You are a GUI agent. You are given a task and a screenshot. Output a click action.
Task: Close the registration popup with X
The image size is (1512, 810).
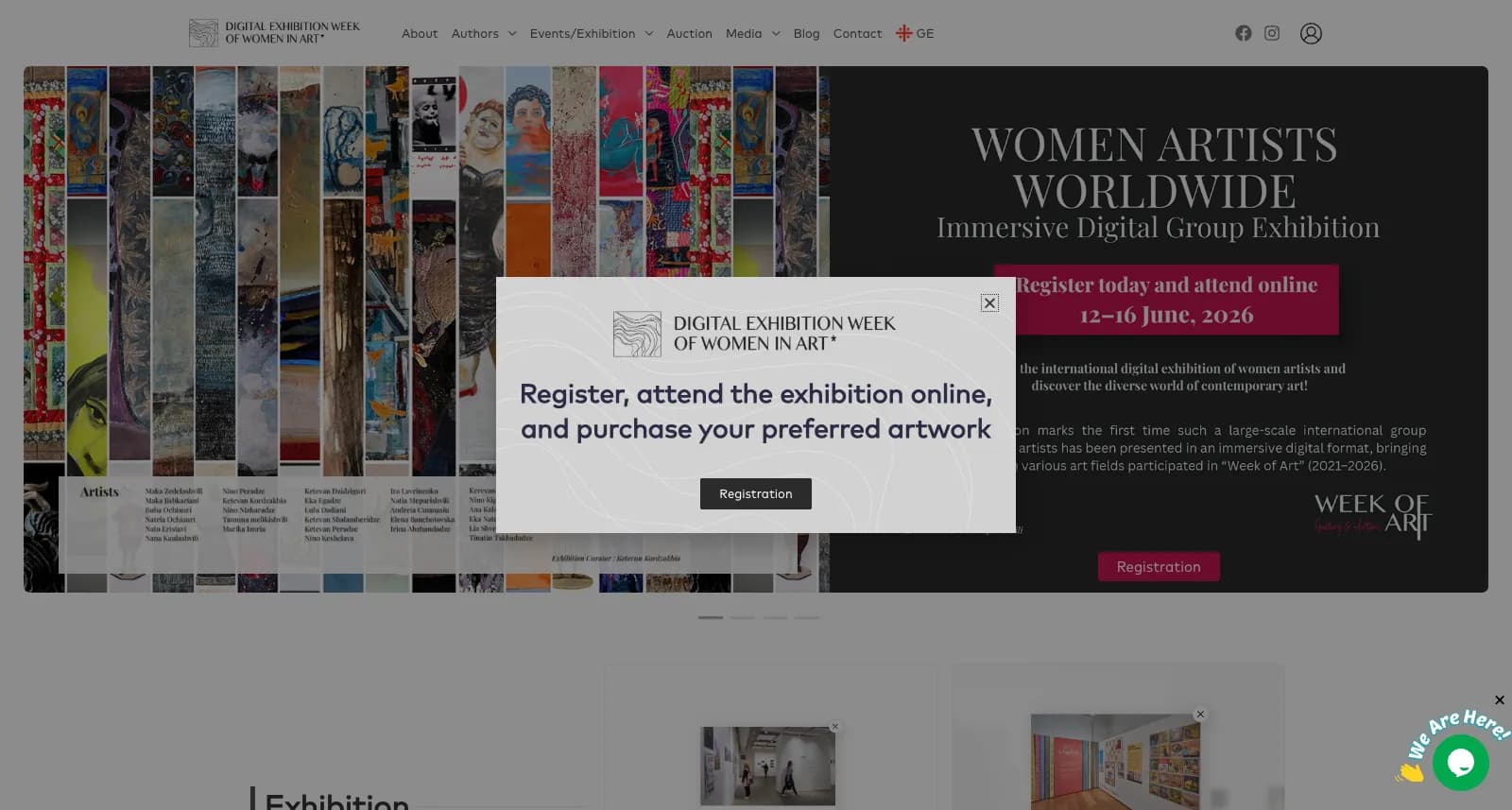989,303
